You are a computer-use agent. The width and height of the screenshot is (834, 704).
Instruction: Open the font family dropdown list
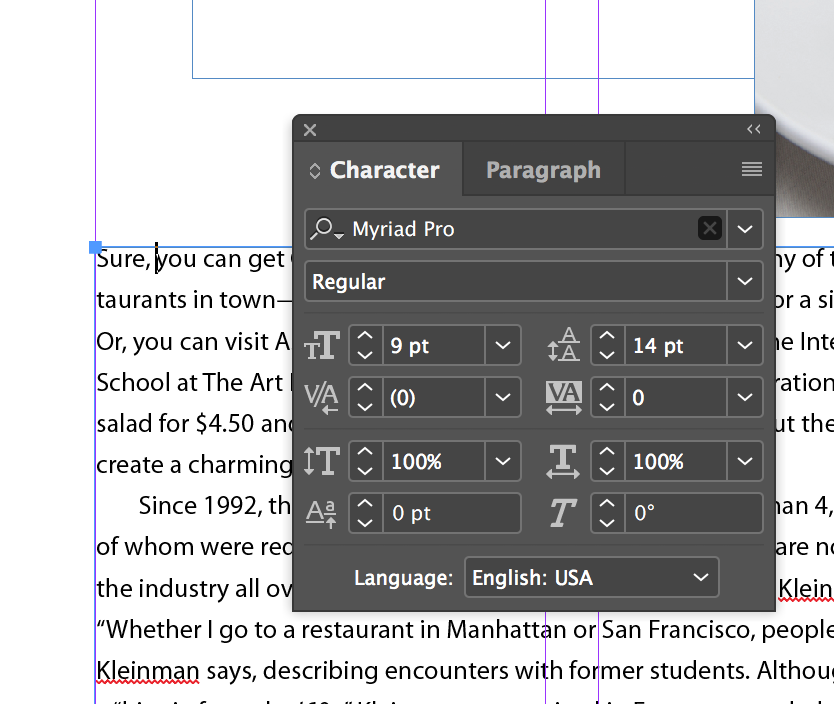coord(745,229)
